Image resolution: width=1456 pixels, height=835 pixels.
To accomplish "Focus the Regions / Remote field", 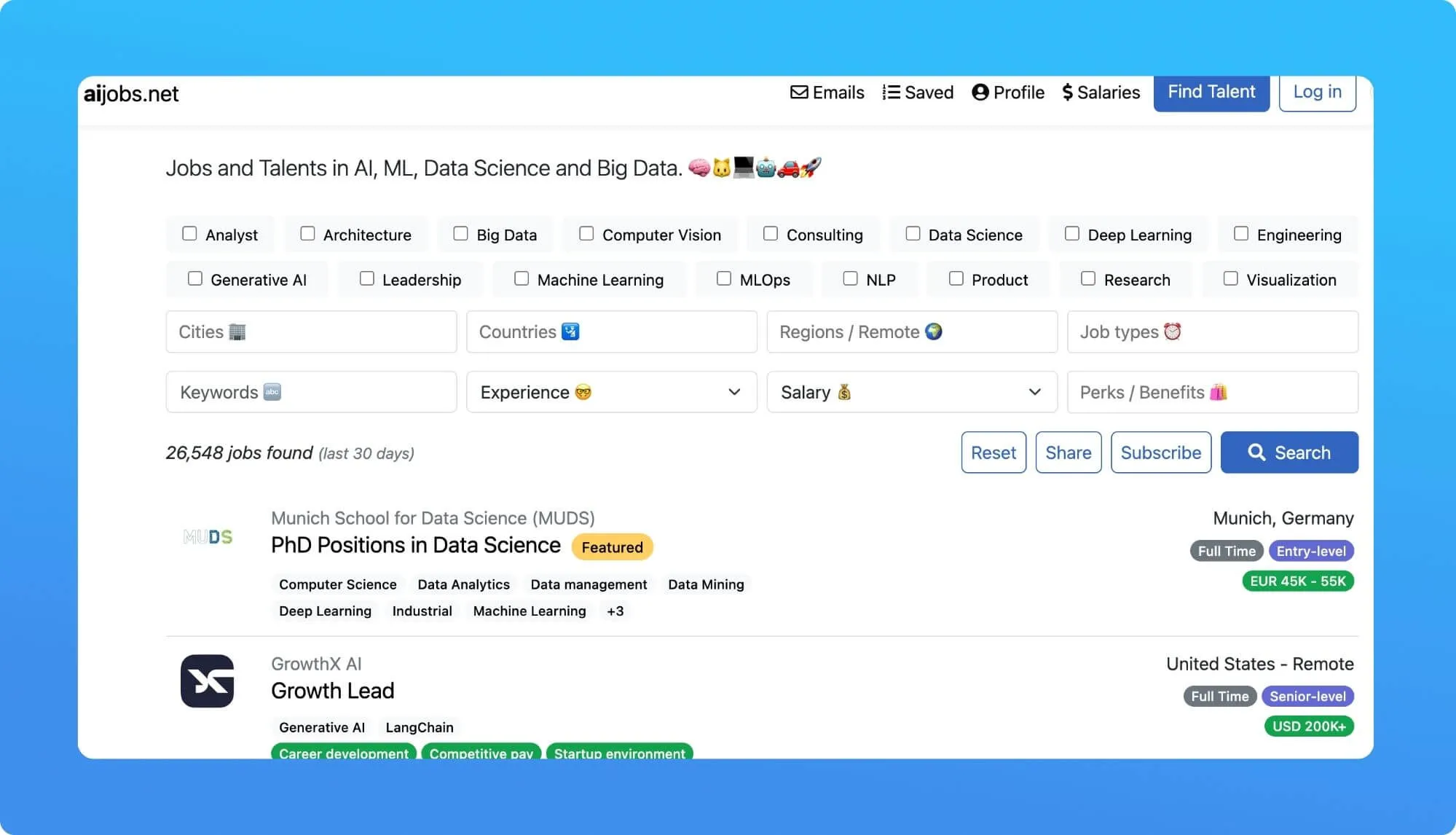I will [x=912, y=332].
